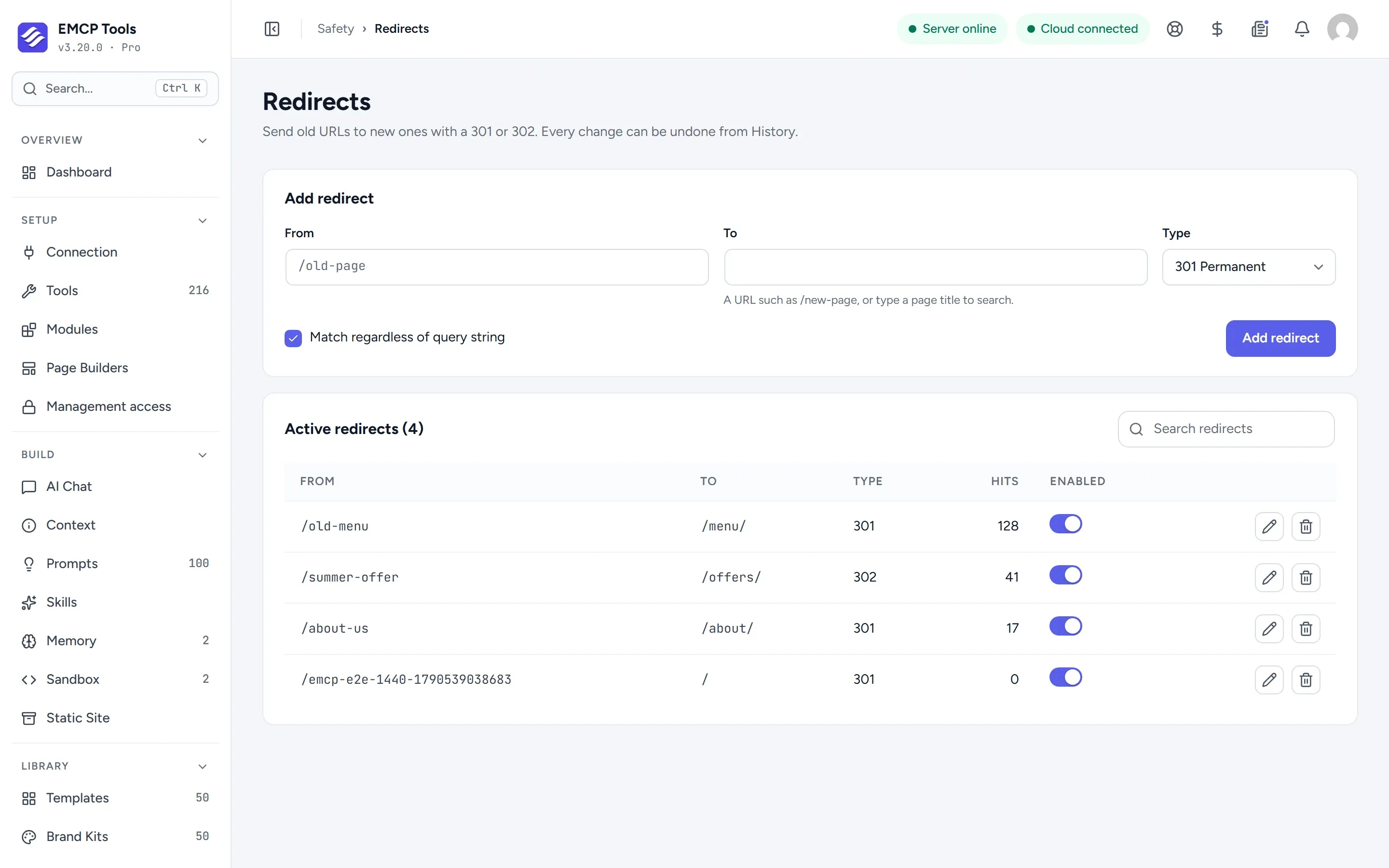
Task: Open Sandbox in the sidebar
Action: click(115, 679)
